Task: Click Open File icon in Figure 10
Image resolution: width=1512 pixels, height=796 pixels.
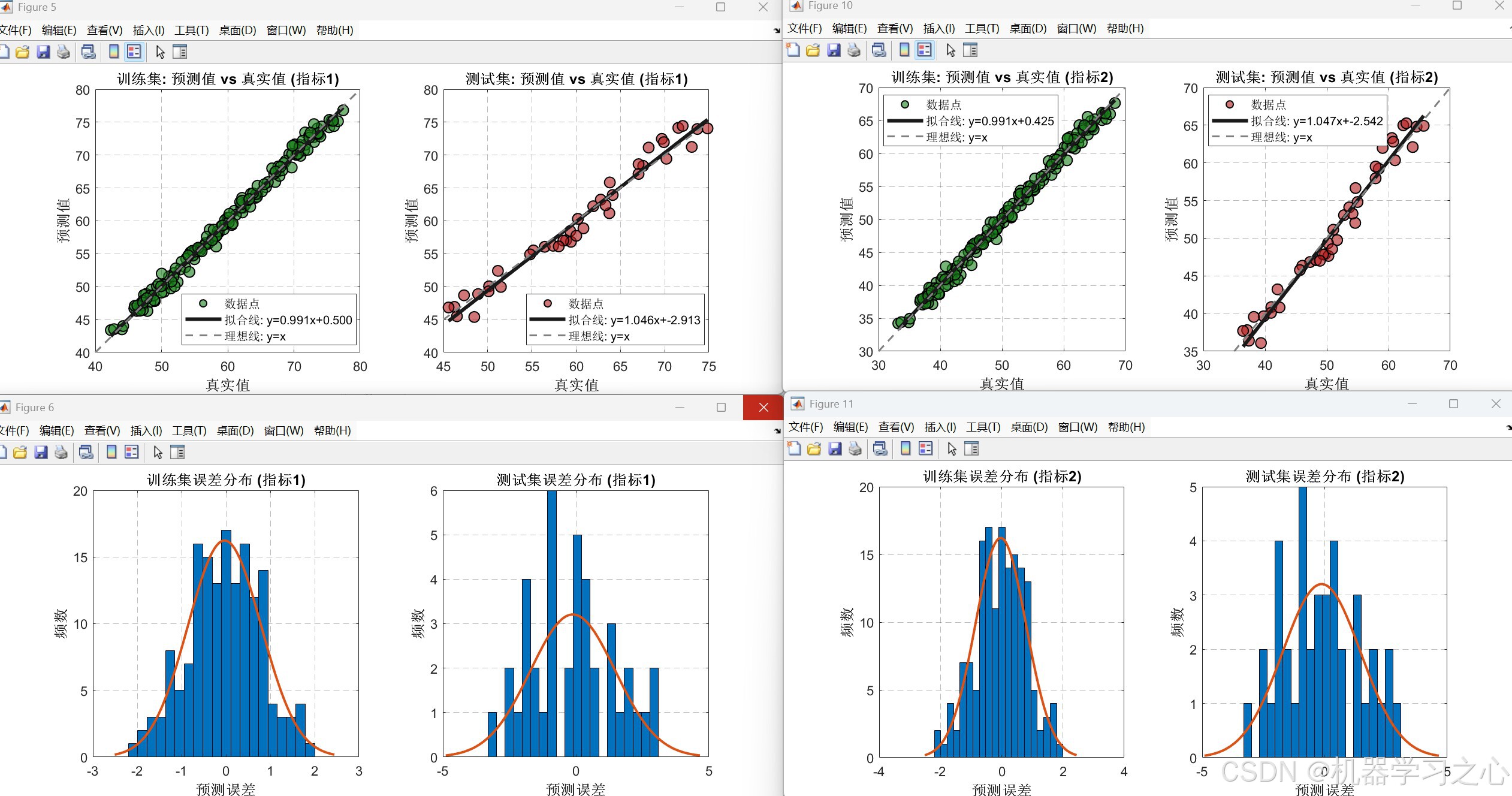Action: 813,50
